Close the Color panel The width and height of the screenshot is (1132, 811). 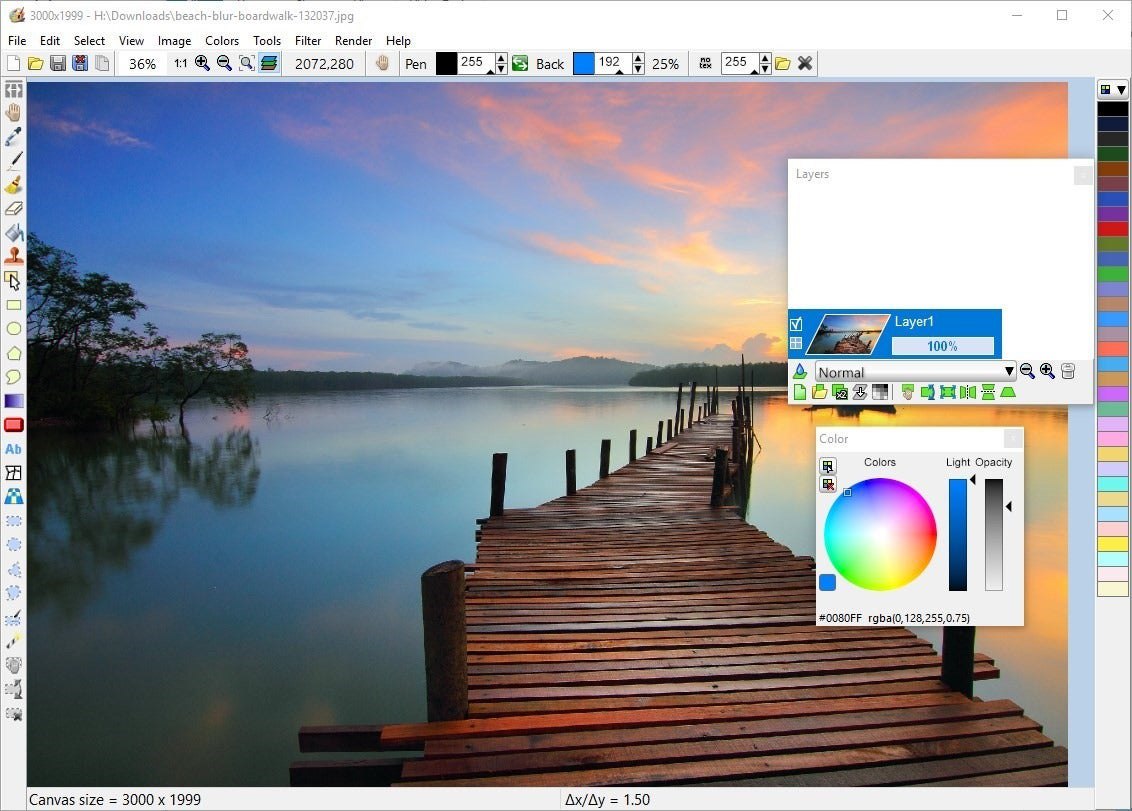(1013, 438)
